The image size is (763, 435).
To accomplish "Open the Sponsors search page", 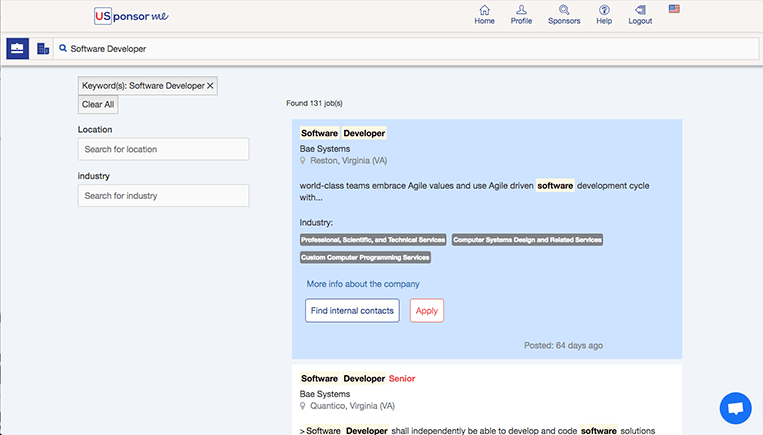I will [x=564, y=15].
